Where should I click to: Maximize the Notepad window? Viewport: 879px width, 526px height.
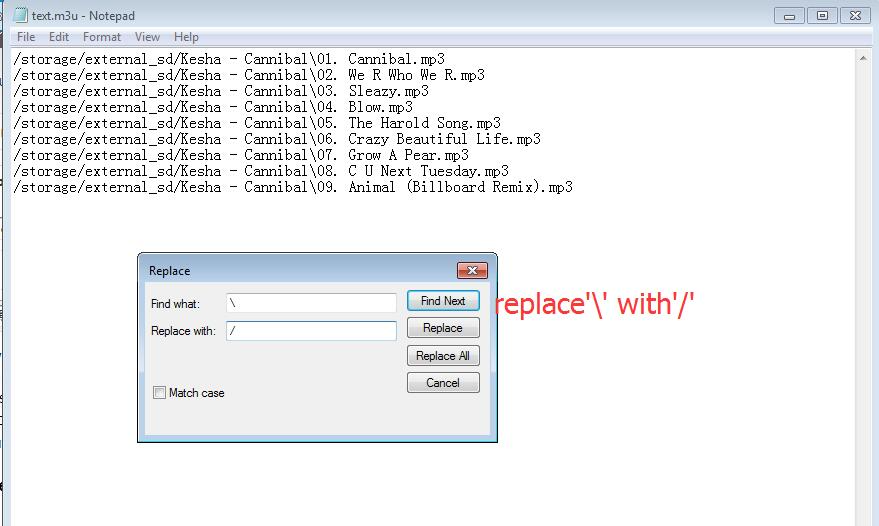[822, 16]
